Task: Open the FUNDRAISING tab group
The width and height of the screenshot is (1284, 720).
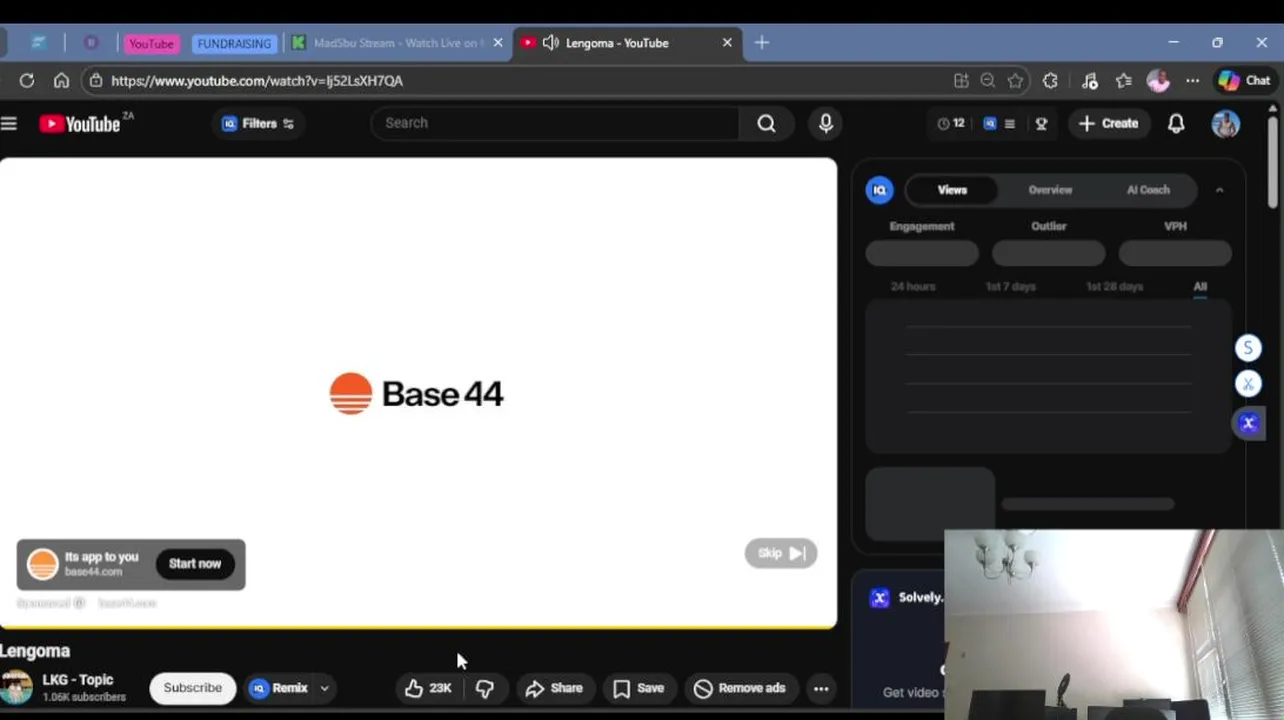Action: pos(234,44)
